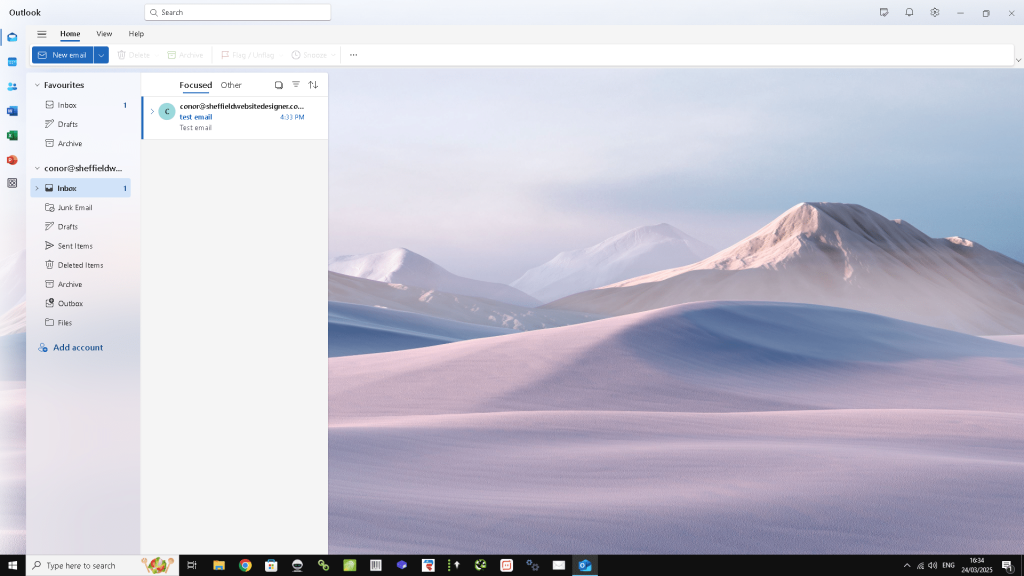Open the Outbox folder

81,304
